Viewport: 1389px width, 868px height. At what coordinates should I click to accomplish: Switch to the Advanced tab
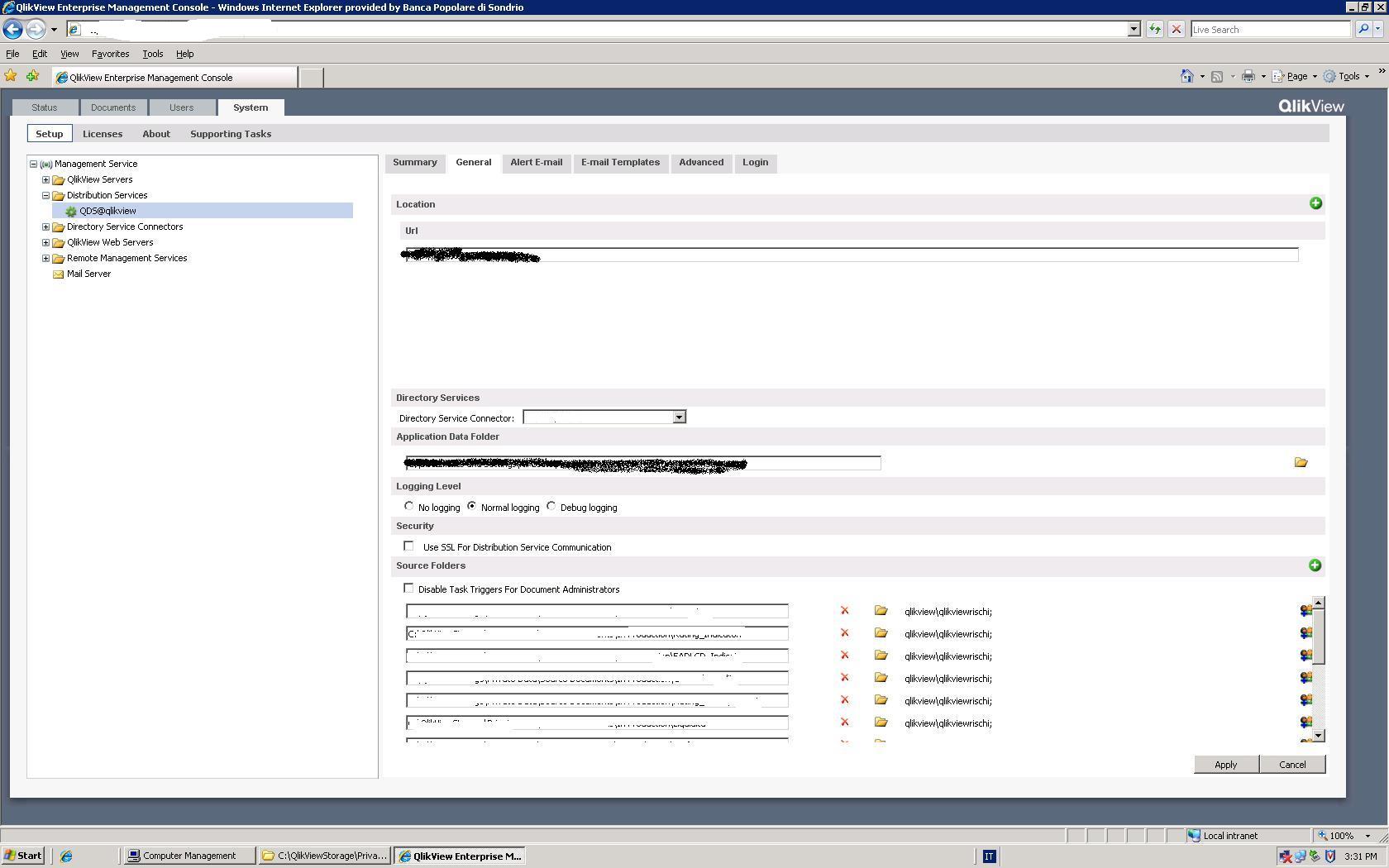(701, 163)
